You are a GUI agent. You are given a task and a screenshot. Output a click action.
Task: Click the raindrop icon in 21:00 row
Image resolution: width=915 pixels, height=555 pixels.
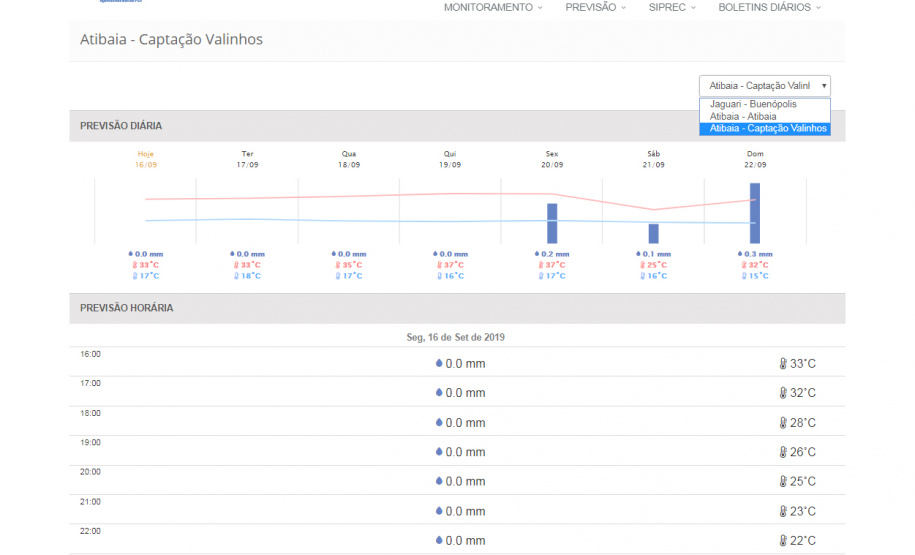(438, 511)
